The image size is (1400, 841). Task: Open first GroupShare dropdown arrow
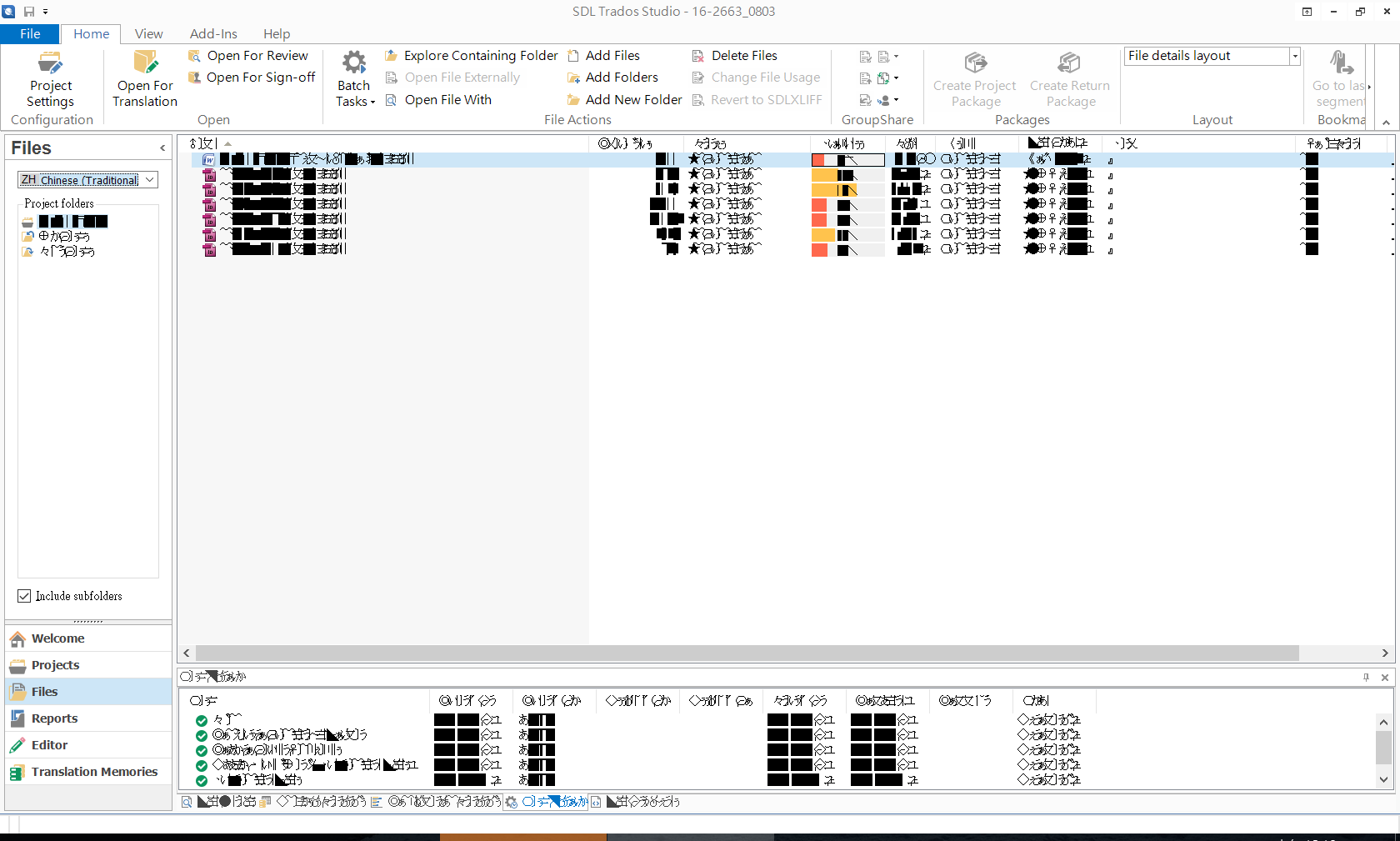tap(897, 57)
